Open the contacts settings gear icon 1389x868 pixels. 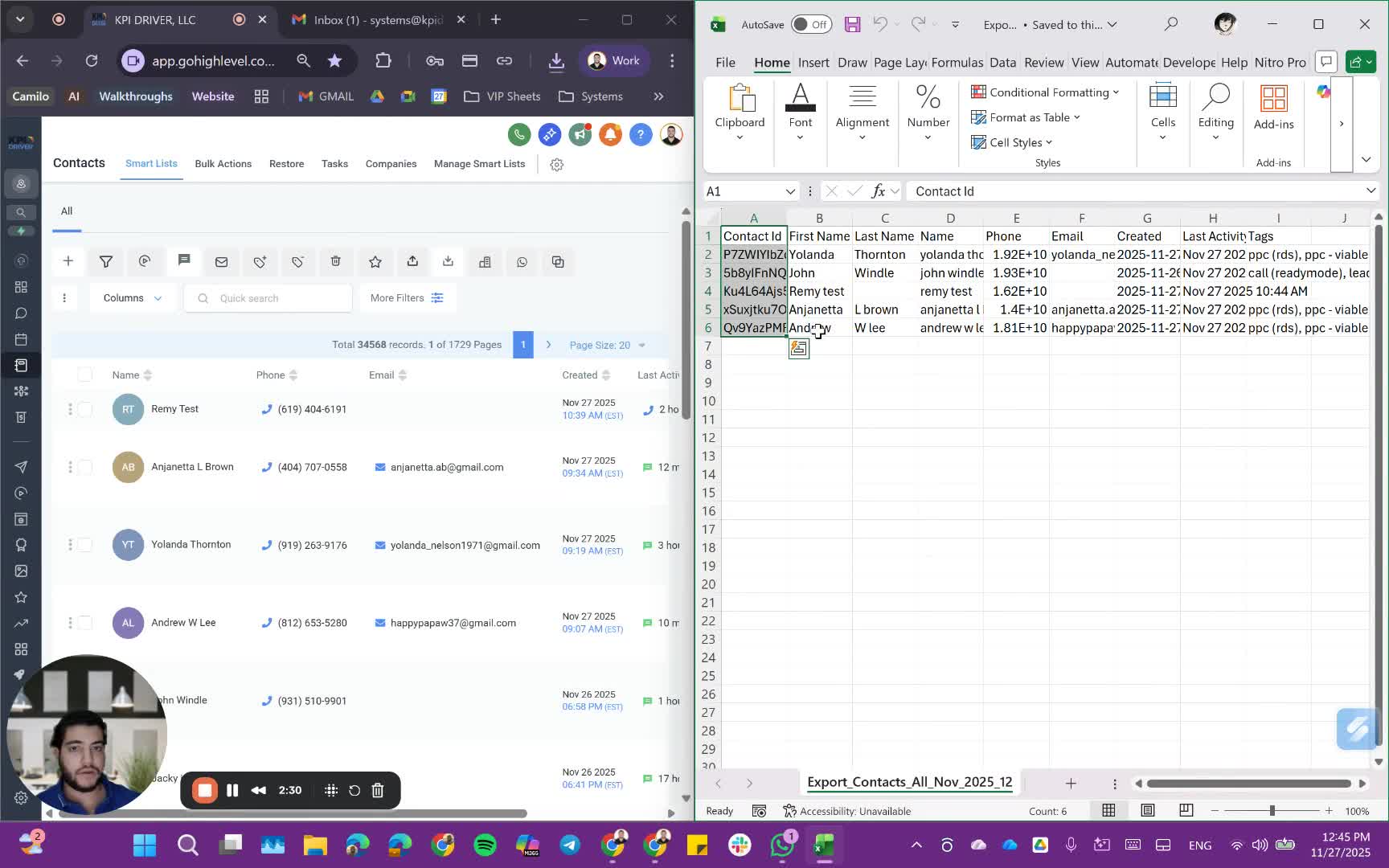(x=556, y=164)
